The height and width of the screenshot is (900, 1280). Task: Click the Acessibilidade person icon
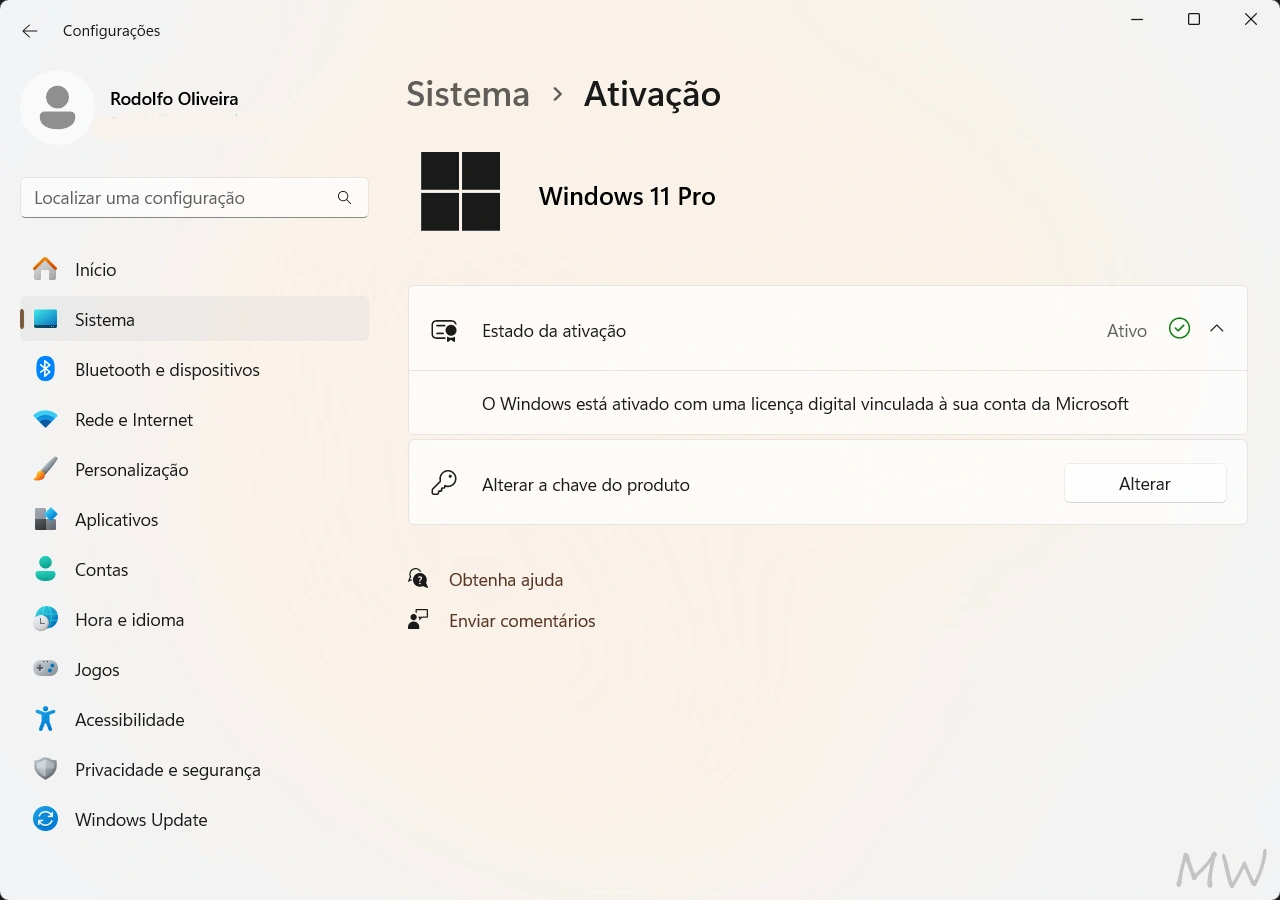(45, 719)
